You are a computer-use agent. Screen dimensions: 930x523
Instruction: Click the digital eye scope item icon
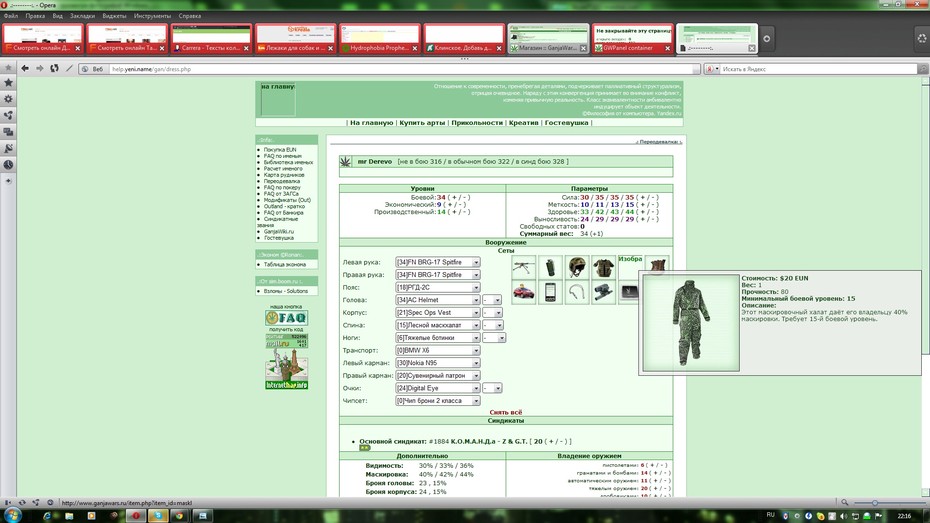click(x=603, y=292)
